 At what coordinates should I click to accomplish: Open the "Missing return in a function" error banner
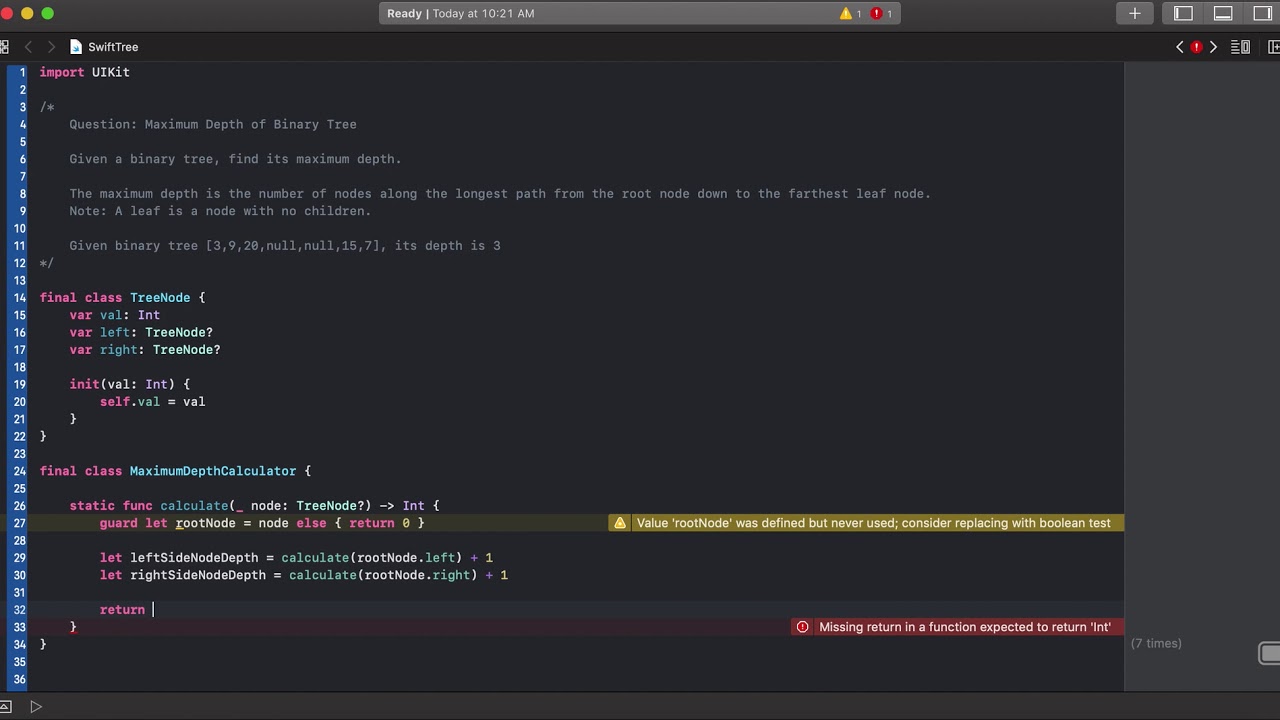(x=957, y=627)
